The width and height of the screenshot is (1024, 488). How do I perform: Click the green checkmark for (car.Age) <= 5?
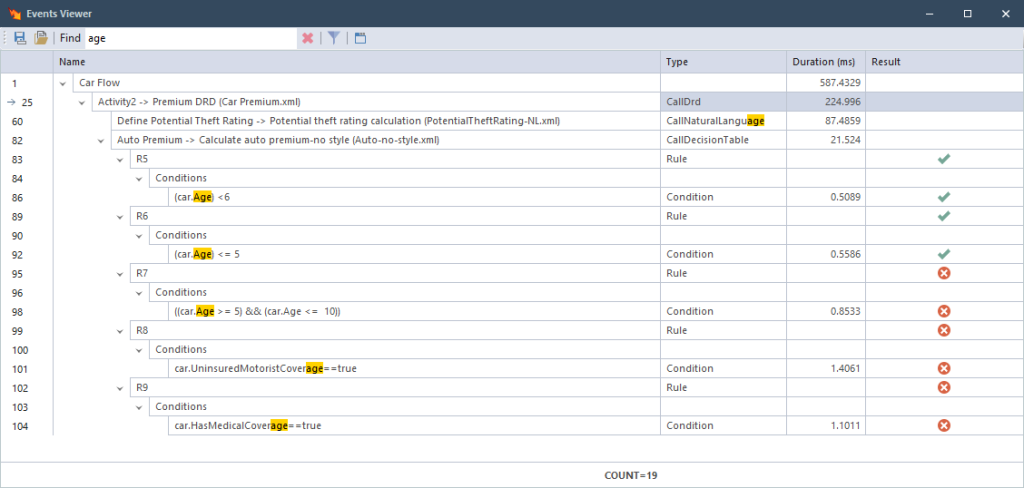pyautogui.click(x=943, y=253)
